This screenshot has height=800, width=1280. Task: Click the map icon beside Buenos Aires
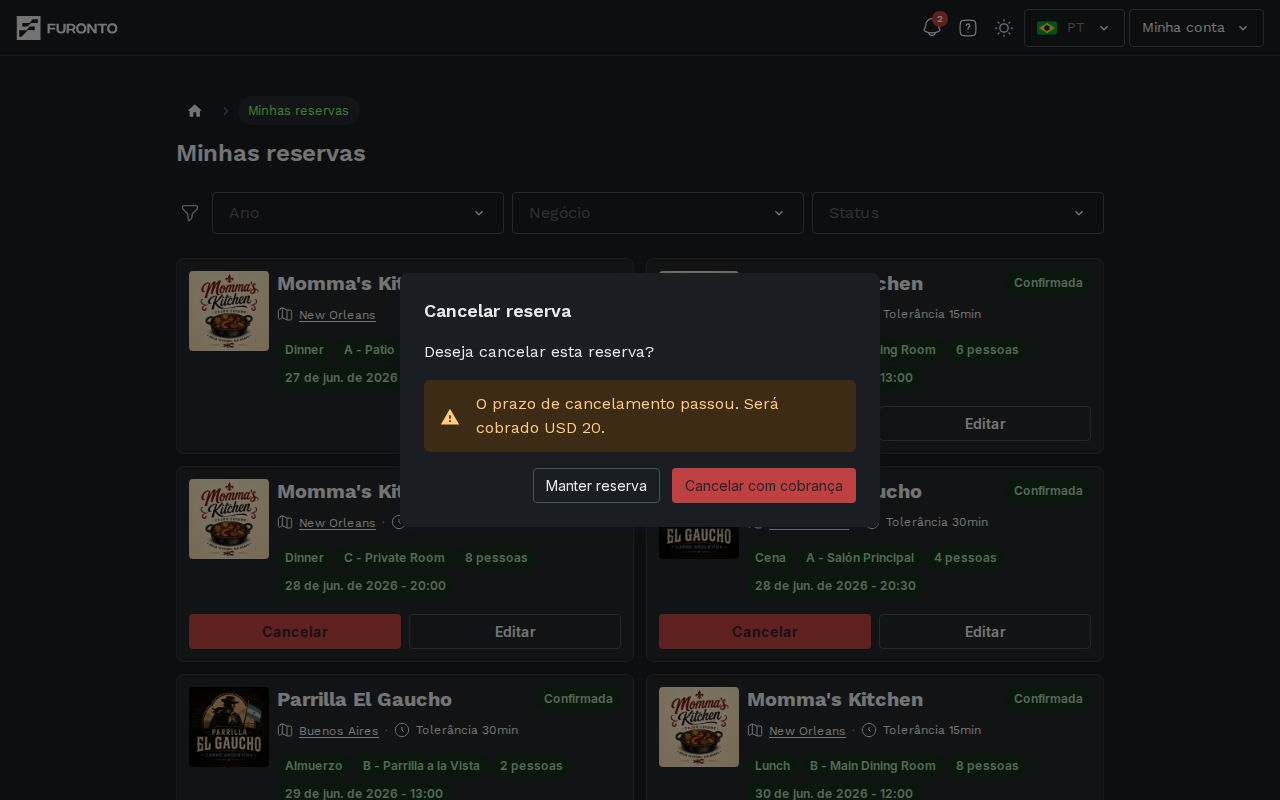coord(285,730)
